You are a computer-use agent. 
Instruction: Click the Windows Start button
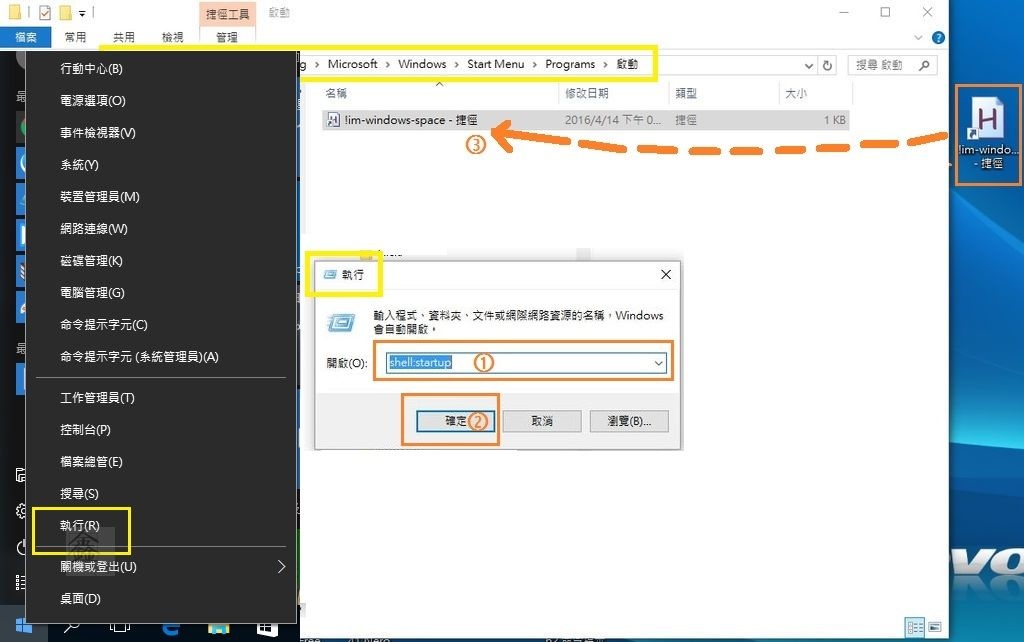coord(23,626)
